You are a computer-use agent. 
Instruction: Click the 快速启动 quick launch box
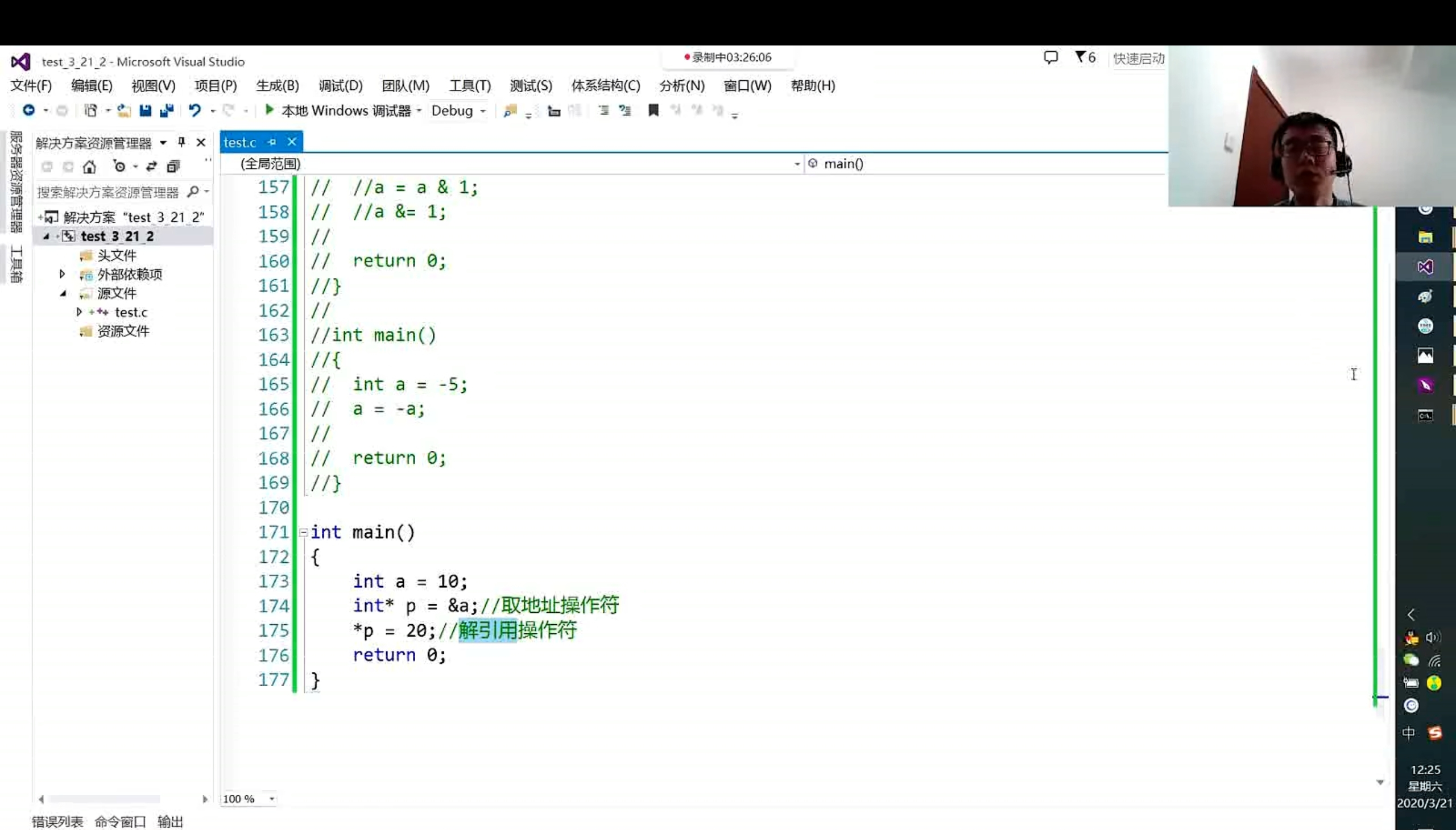point(1137,58)
